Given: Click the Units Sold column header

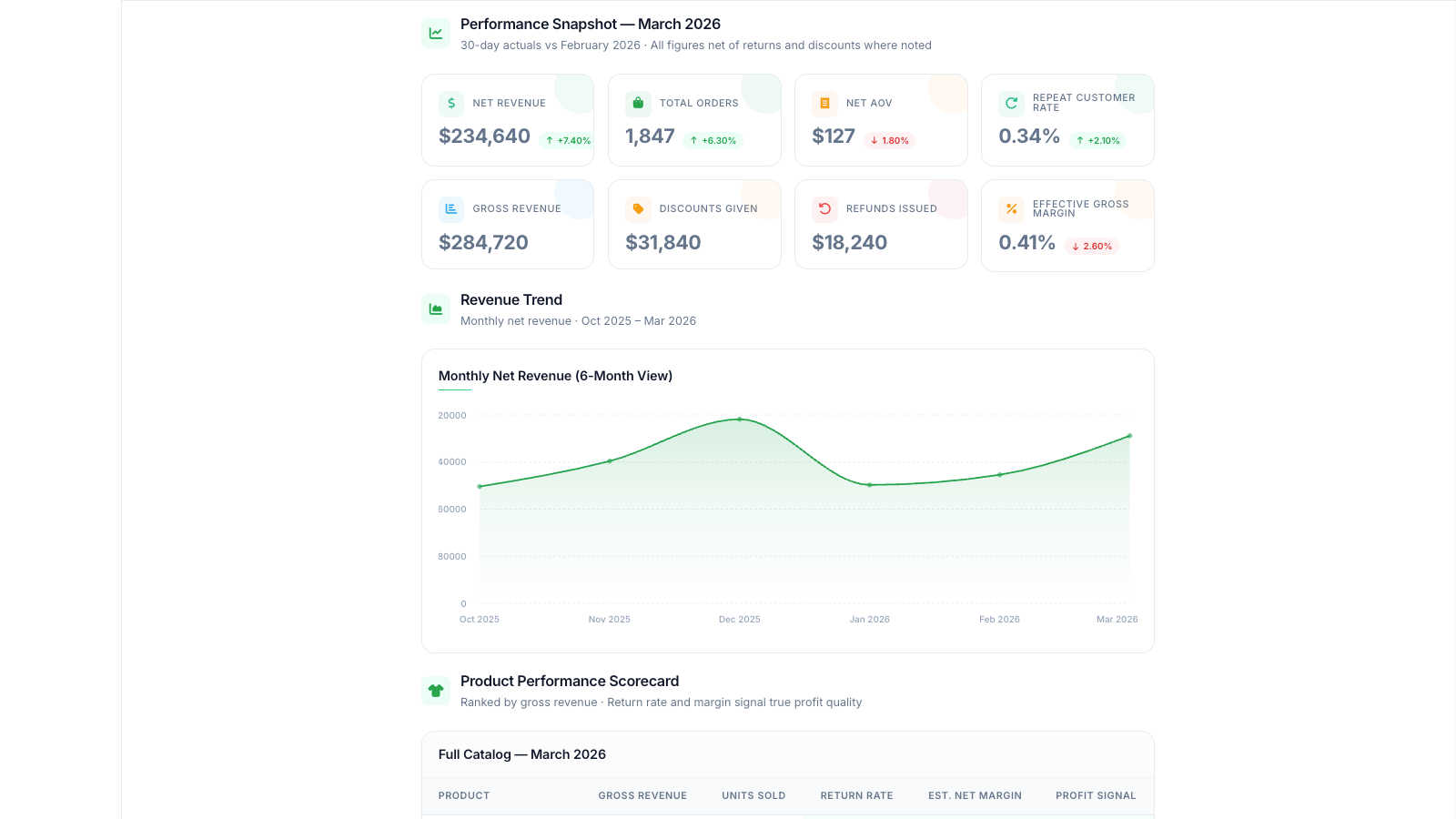Looking at the screenshot, I should coord(753,796).
